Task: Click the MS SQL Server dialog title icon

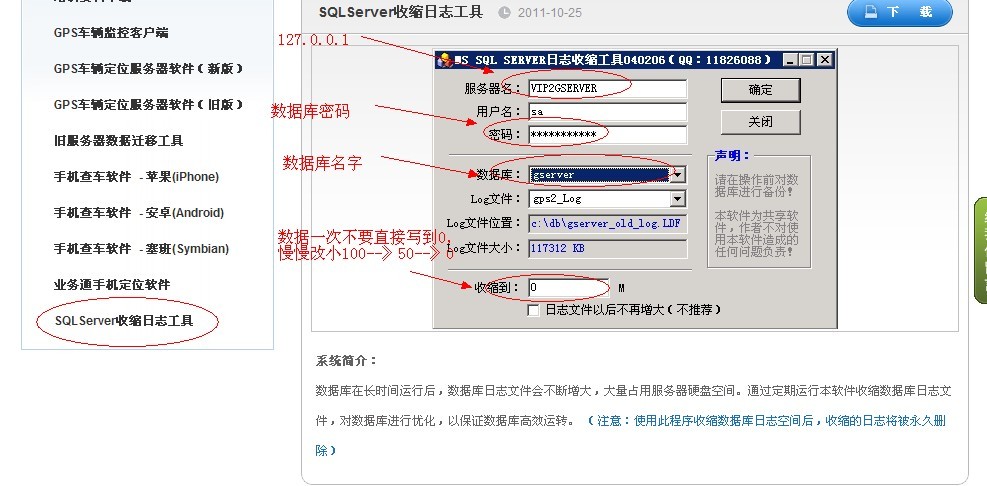Action: pos(444,61)
